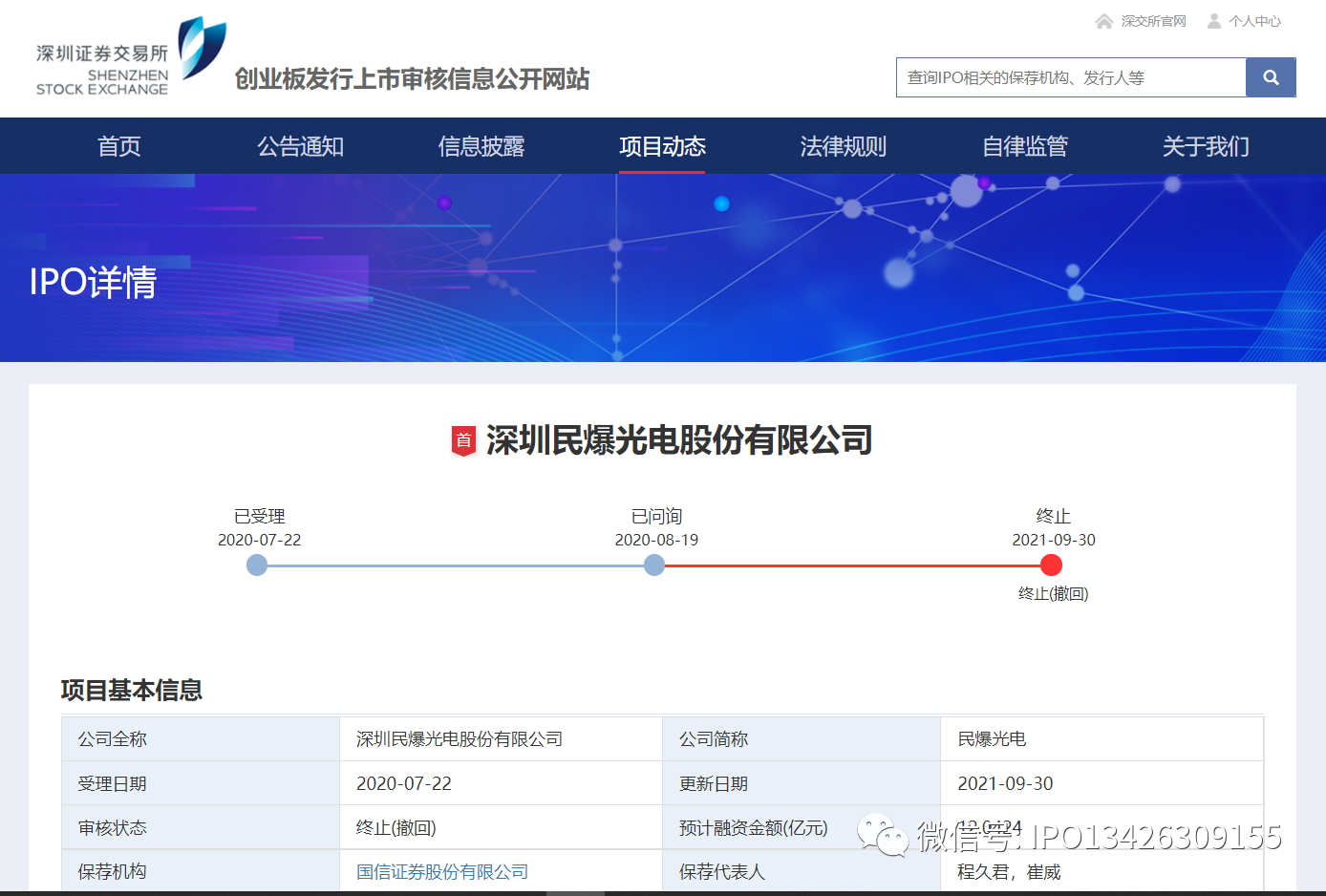Open the 自律监管 menu
The height and width of the screenshot is (896, 1326).
[1025, 146]
